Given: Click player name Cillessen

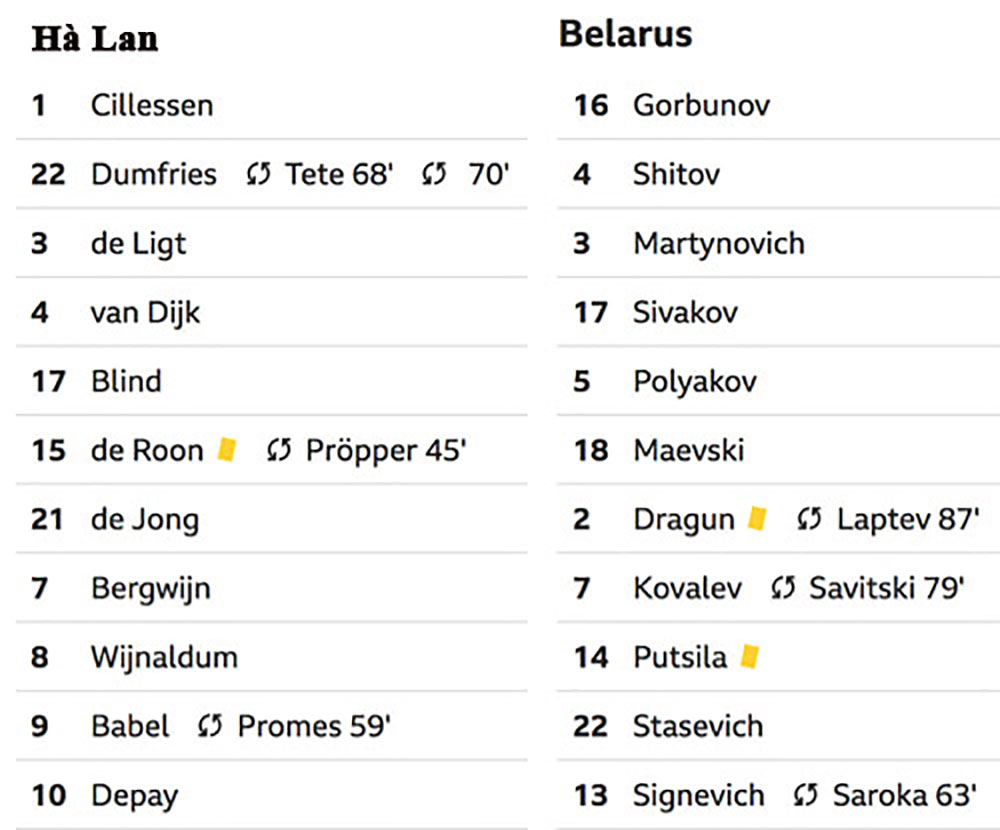Looking at the screenshot, I should pos(152,105).
